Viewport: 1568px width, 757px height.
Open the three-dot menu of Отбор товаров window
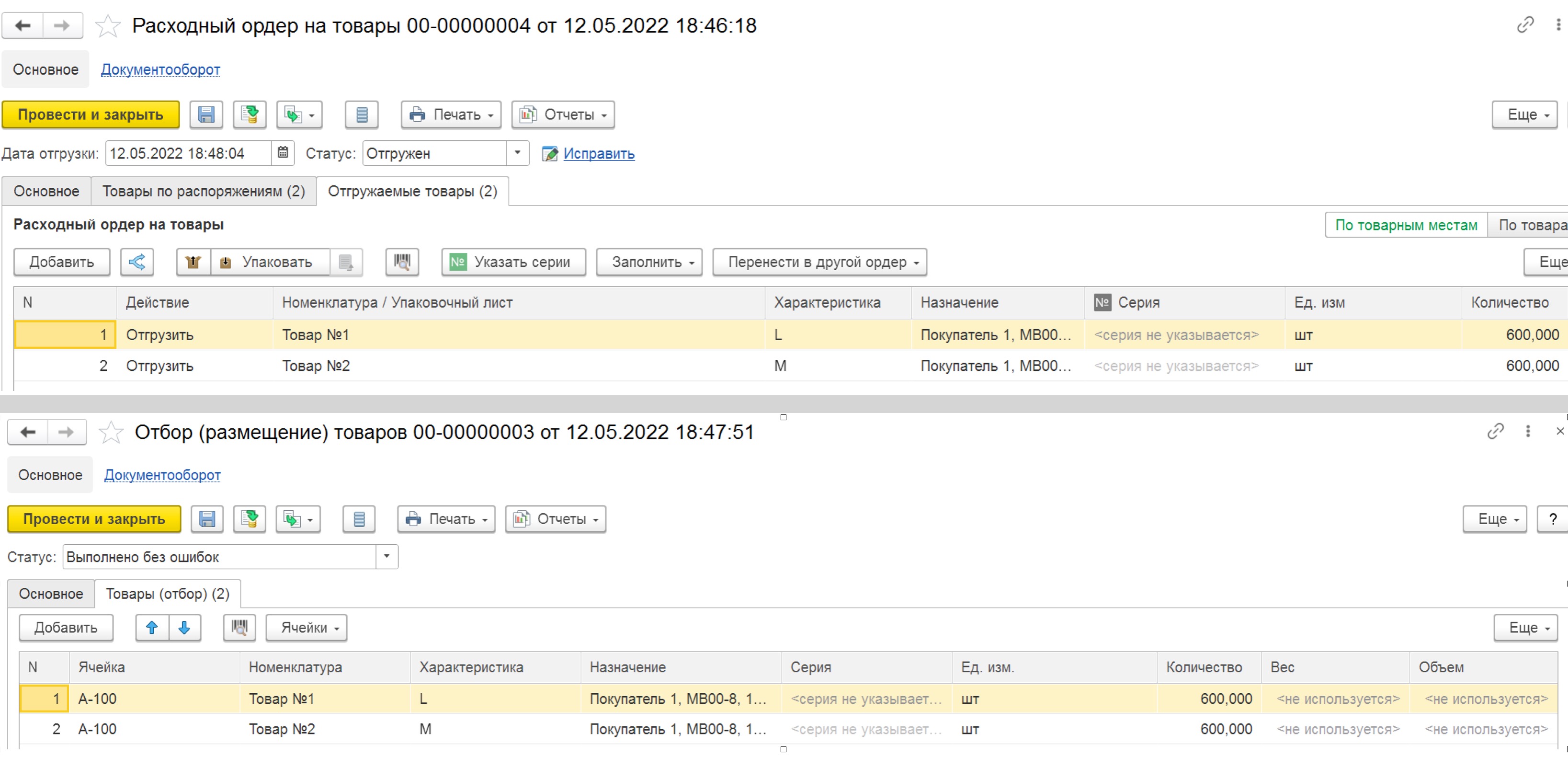[1527, 431]
